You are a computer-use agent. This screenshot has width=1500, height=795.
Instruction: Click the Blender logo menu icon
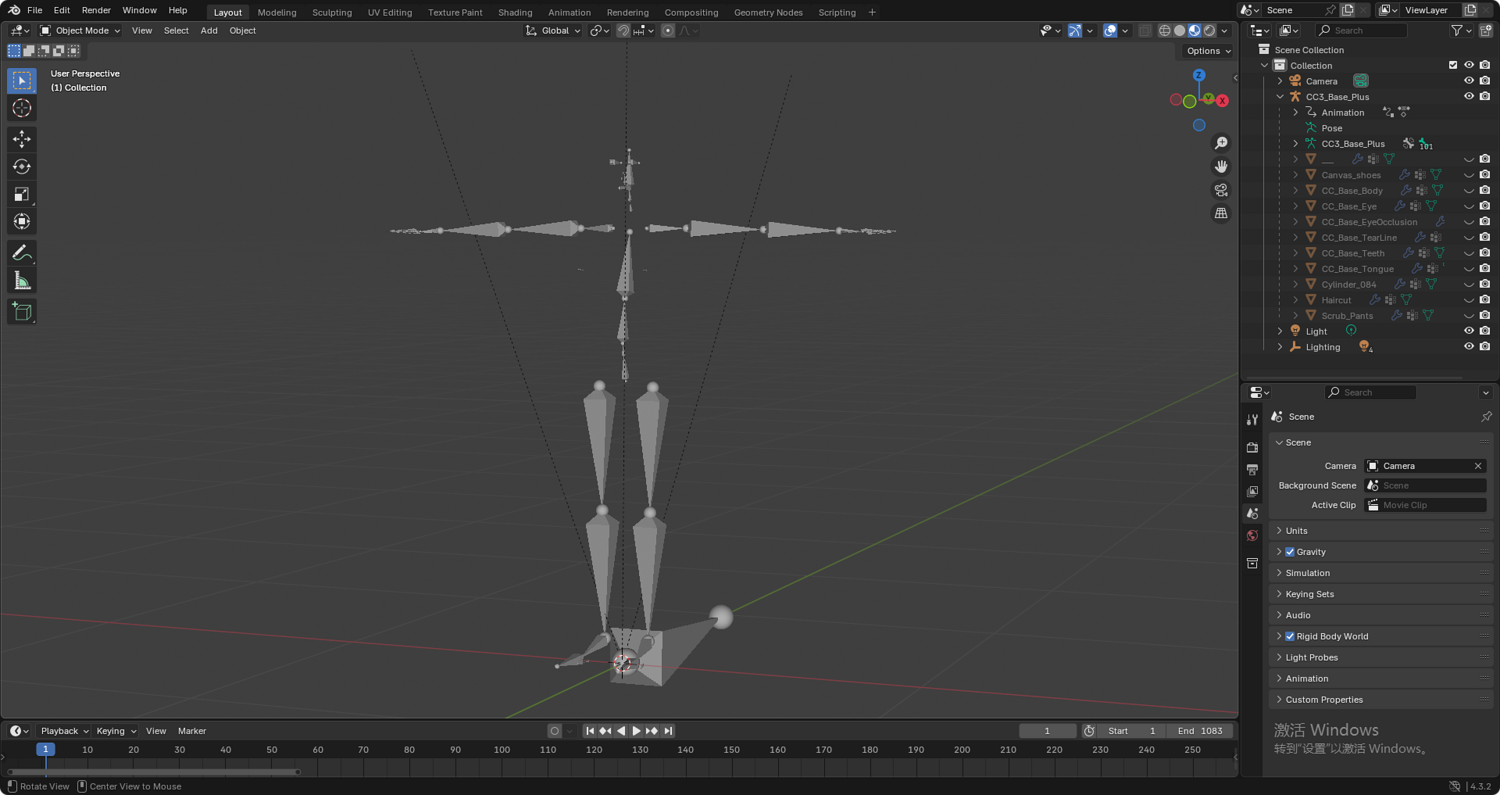click(x=14, y=10)
